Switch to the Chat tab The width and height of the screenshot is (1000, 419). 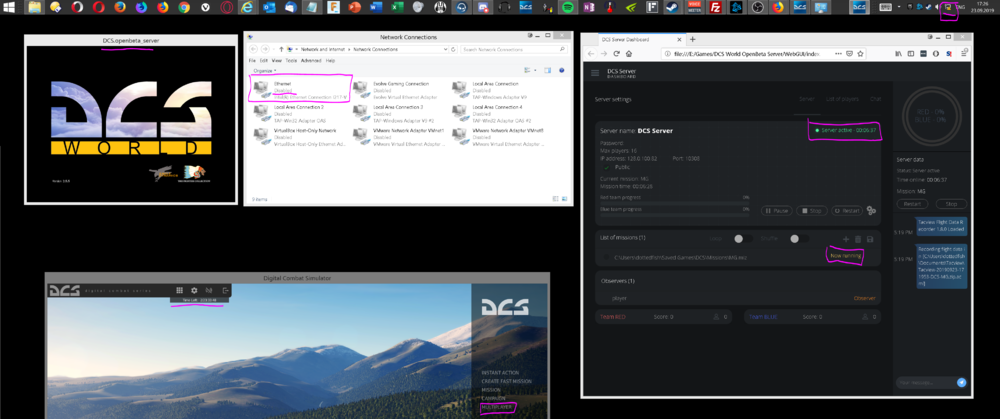point(876,99)
